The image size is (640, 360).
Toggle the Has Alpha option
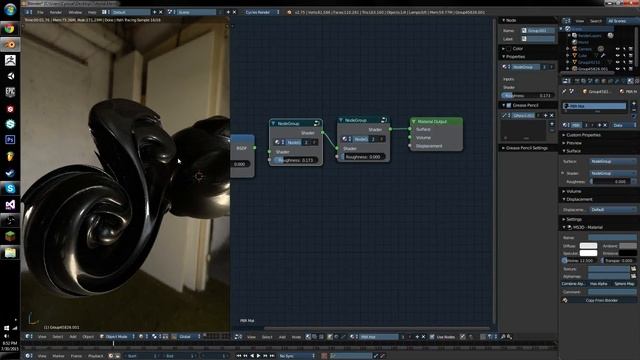click(x=599, y=284)
